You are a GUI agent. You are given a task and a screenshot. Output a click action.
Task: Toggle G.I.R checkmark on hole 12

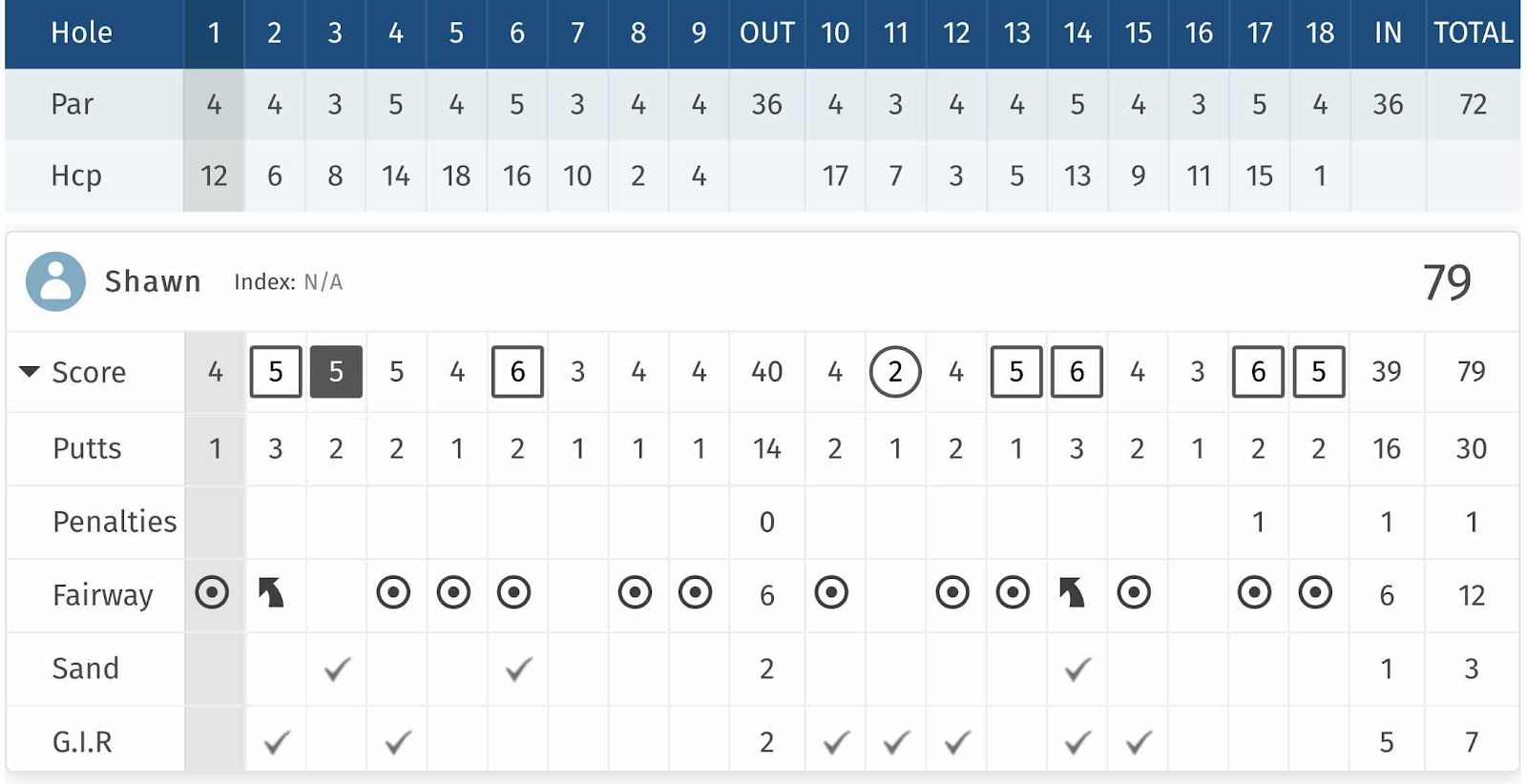(956, 741)
